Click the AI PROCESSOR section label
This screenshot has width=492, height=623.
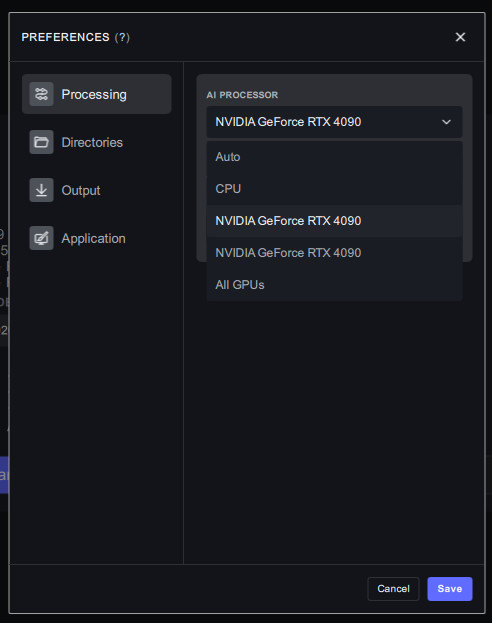coord(242,95)
